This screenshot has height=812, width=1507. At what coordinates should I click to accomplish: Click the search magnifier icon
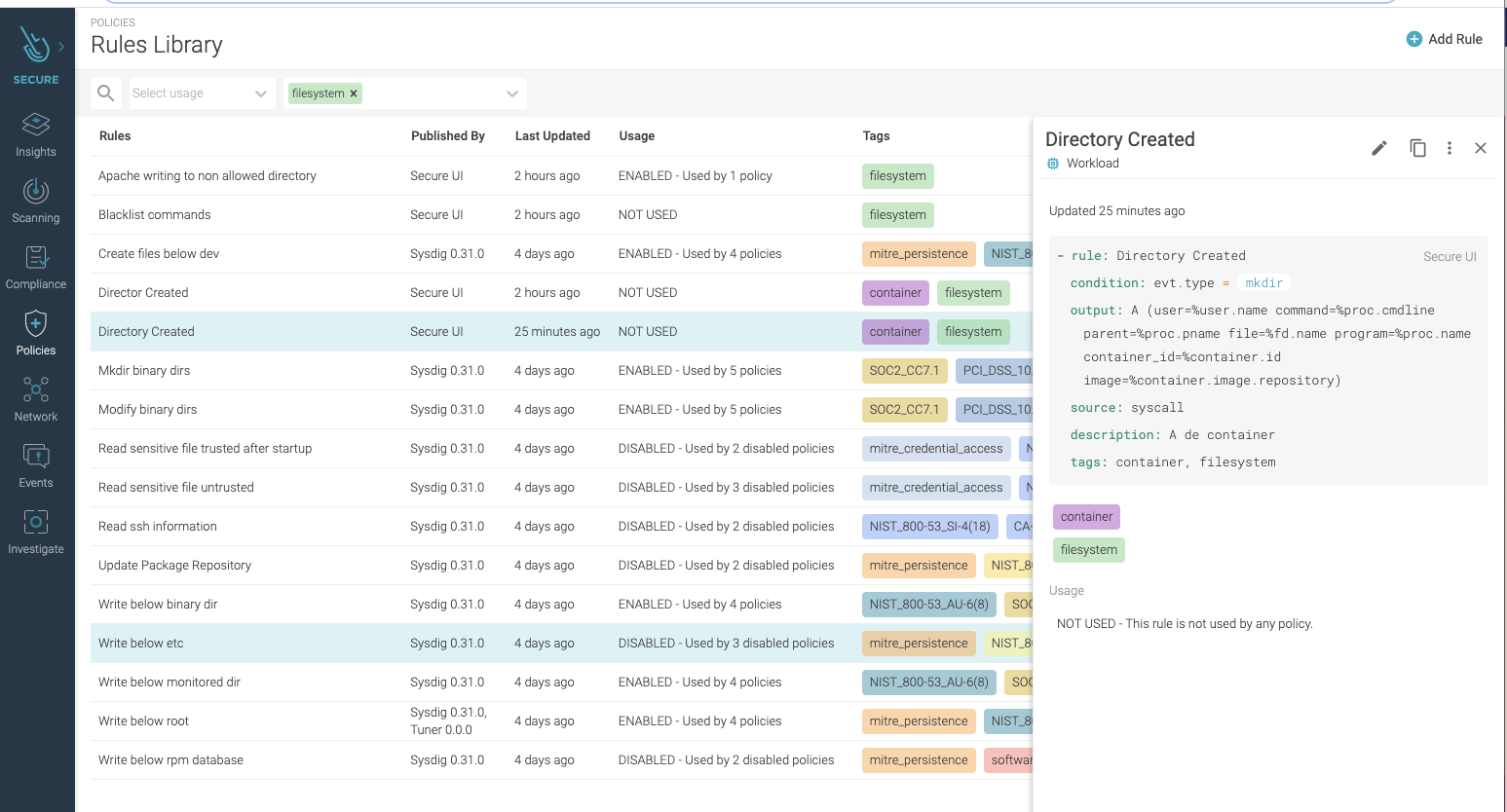tap(106, 93)
